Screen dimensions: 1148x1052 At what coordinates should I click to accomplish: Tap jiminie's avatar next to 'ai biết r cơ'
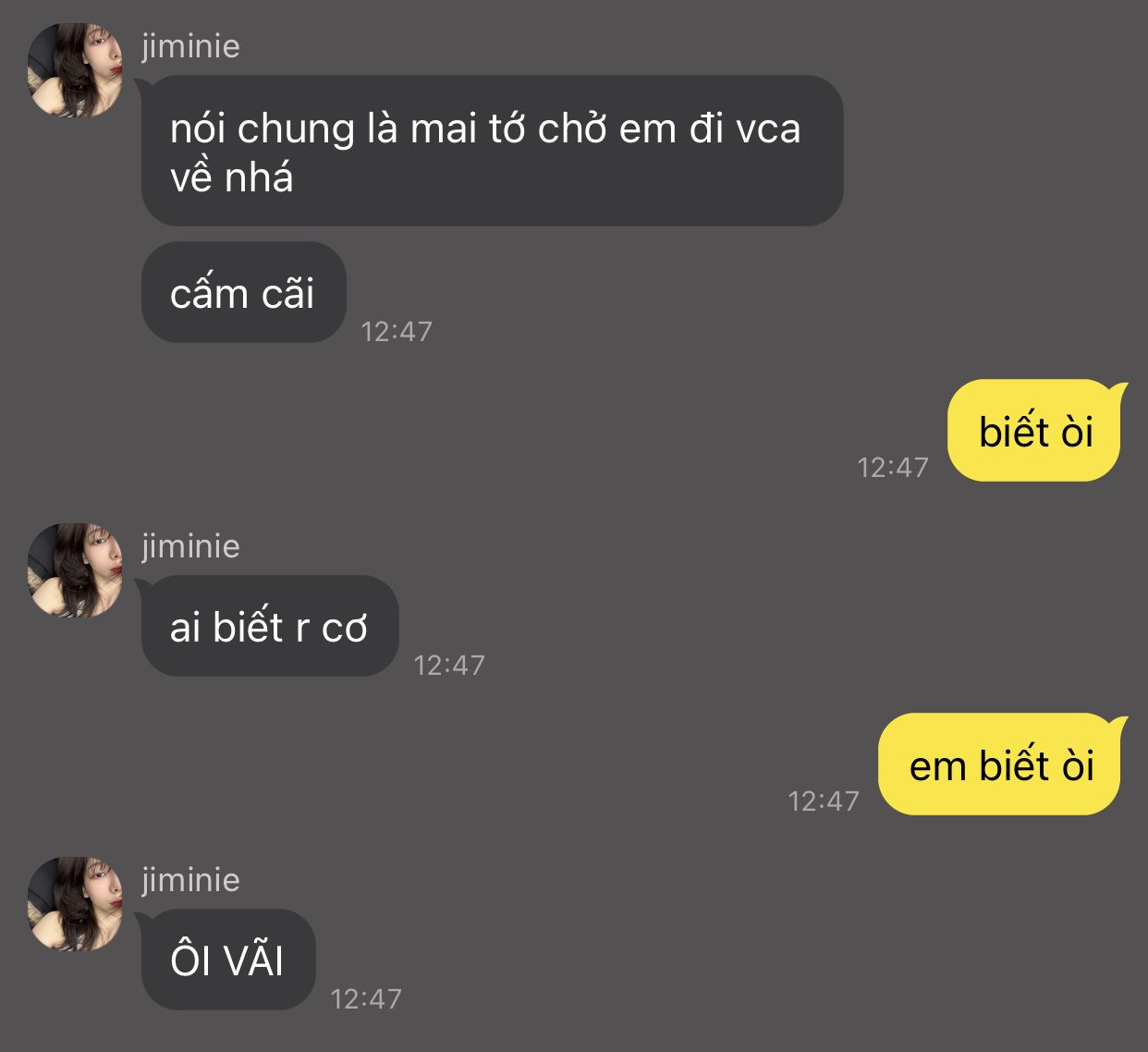[x=74, y=570]
